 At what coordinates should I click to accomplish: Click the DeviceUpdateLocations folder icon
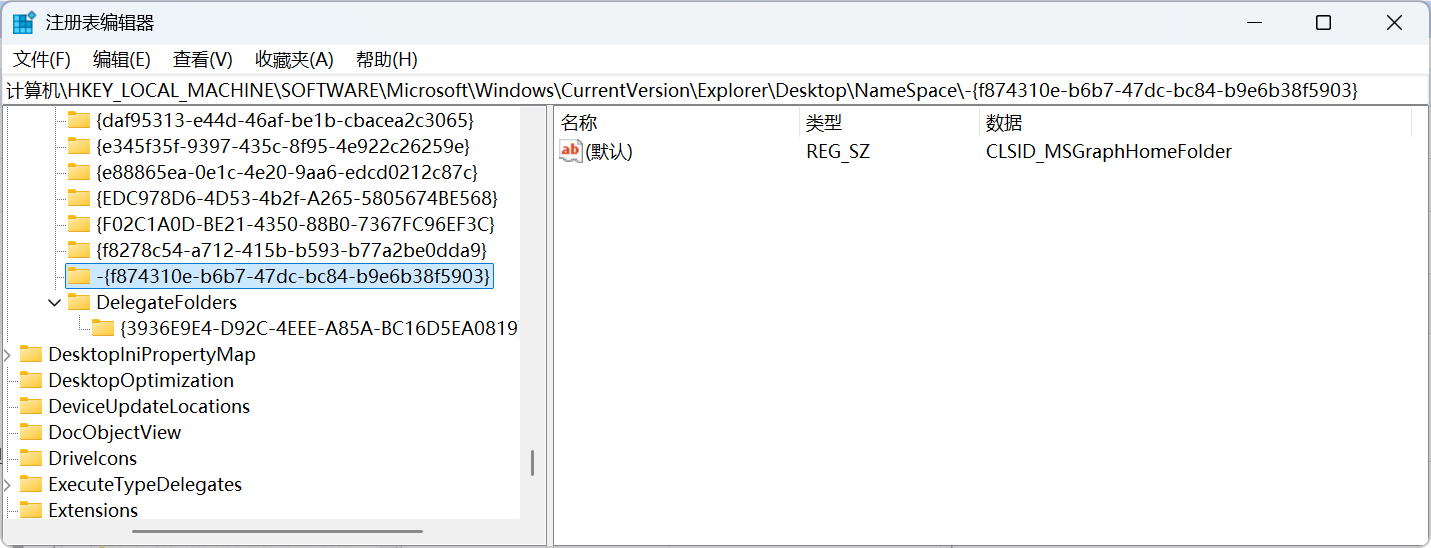(x=31, y=406)
